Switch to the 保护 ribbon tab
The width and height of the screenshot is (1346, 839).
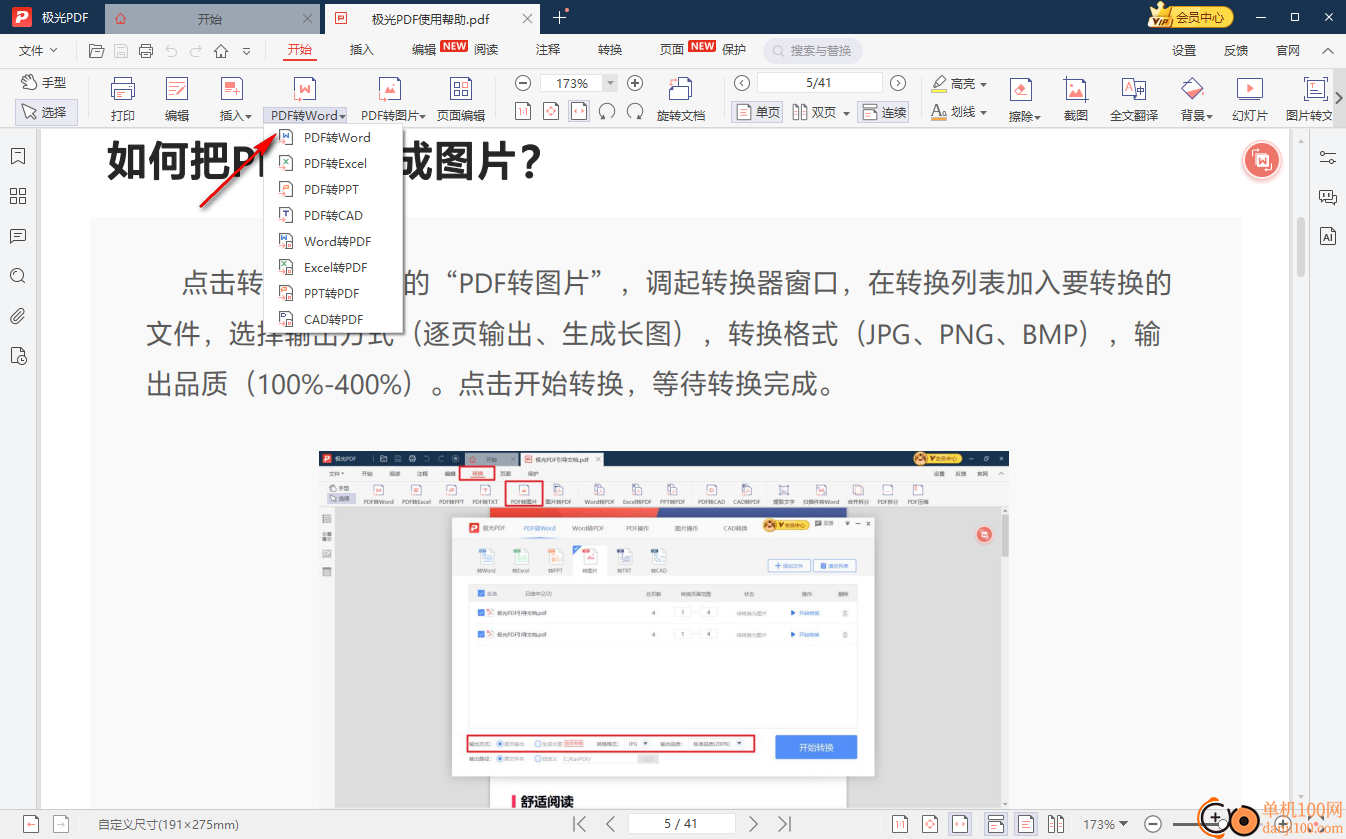[734, 50]
